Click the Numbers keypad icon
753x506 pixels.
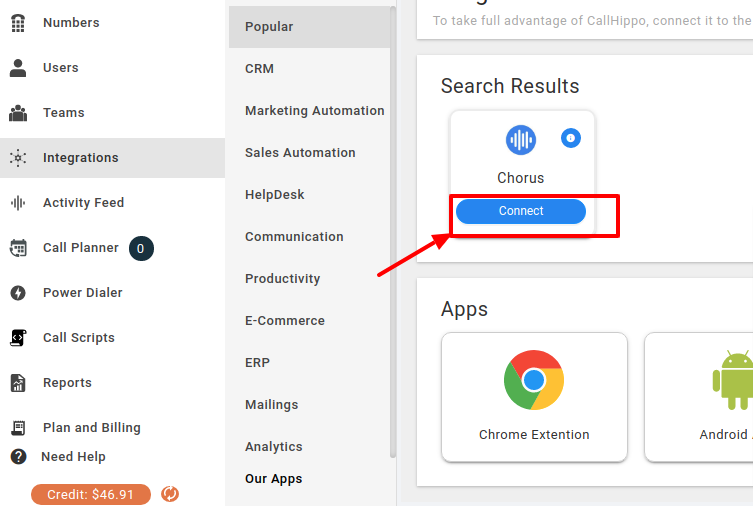coord(18,23)
